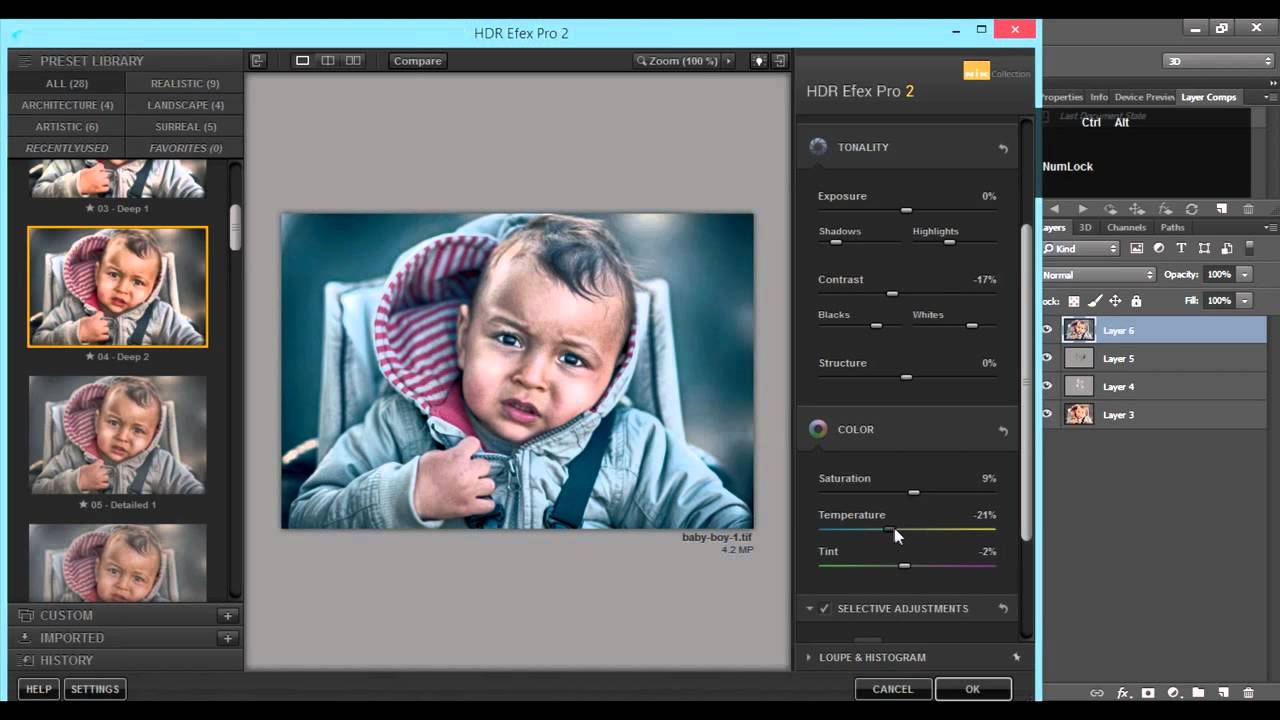Reset the Color section arrow
Viewport: 1280px width, 720px height.
click(x=1003, y=430)
